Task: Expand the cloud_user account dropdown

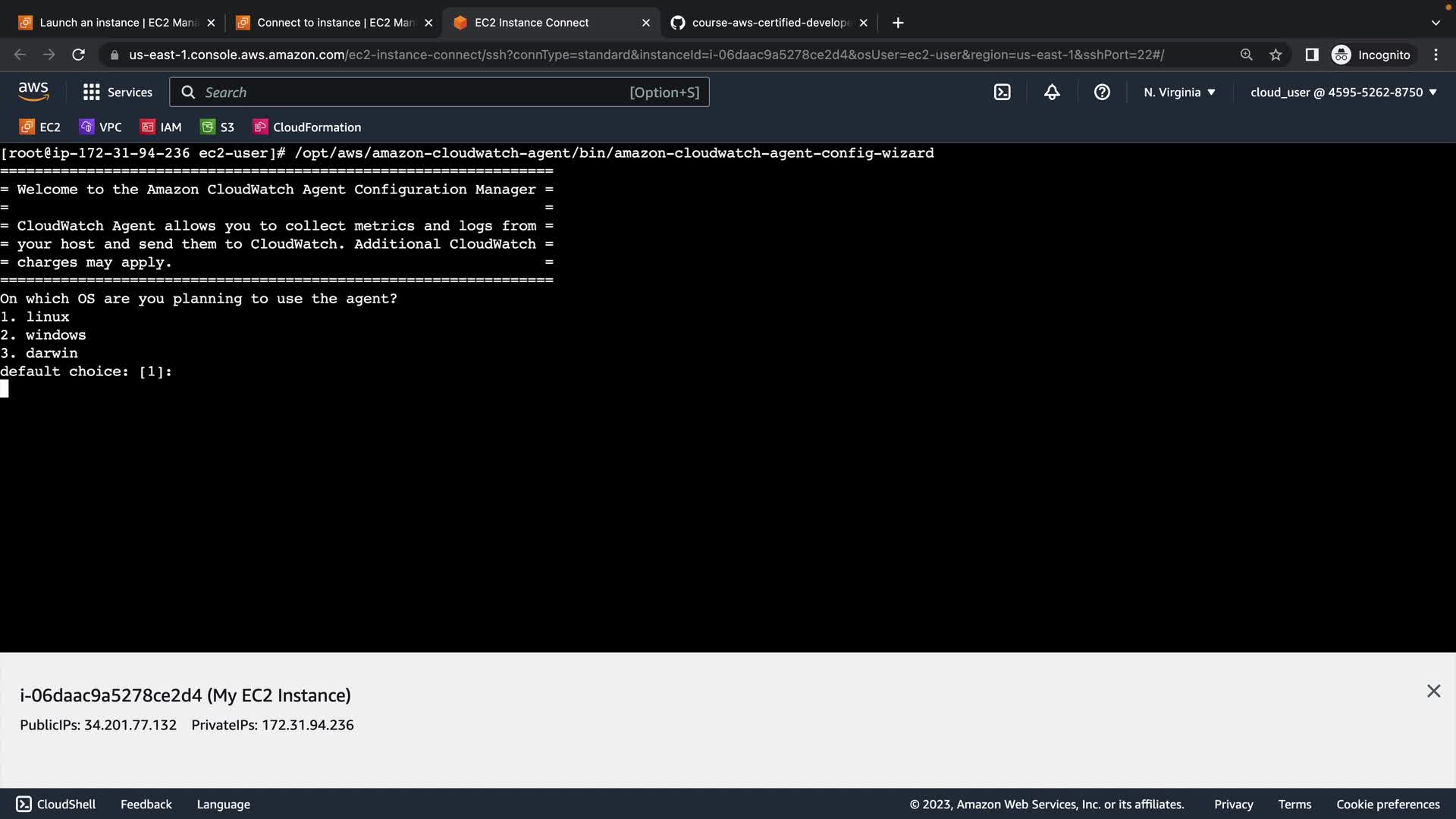Action: 1343,93
